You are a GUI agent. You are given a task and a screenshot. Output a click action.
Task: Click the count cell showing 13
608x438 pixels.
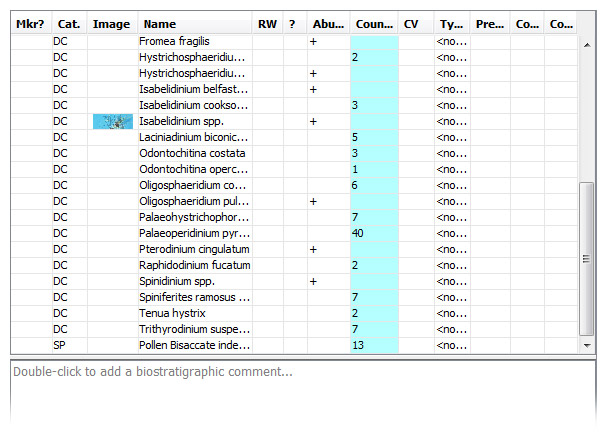[374, 345]
